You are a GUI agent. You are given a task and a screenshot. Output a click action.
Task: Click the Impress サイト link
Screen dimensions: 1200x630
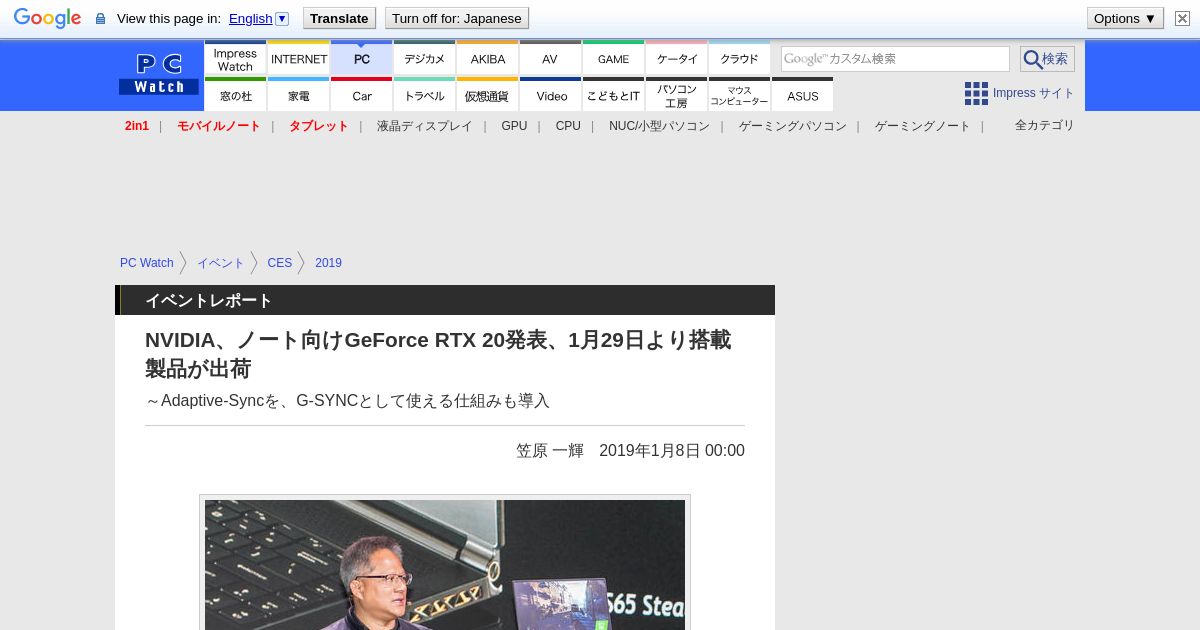tap(1033, 93)
